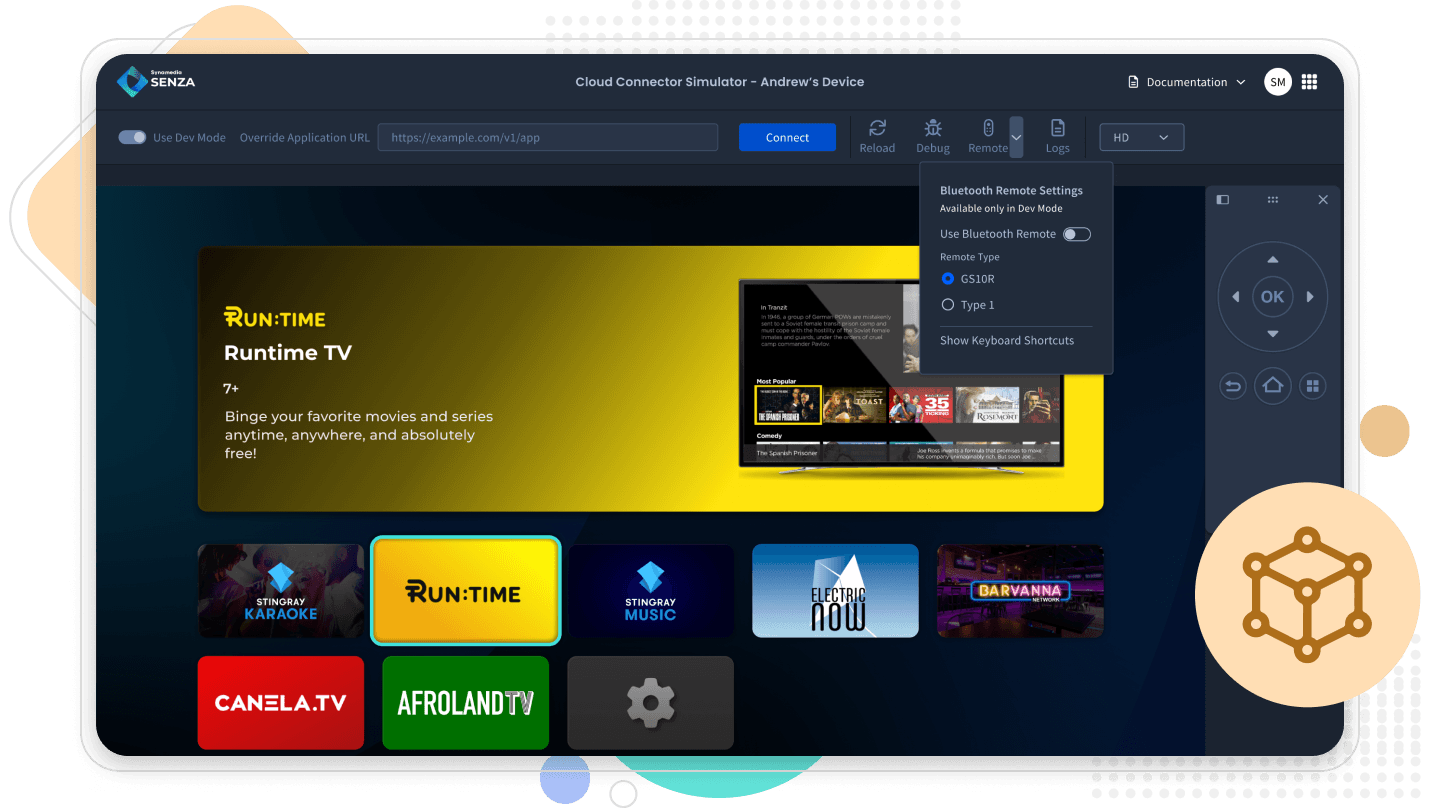Click the remote panel drag handle
The width and height of the screenshot is (1440, 810).
click(x=1273, y=200)
